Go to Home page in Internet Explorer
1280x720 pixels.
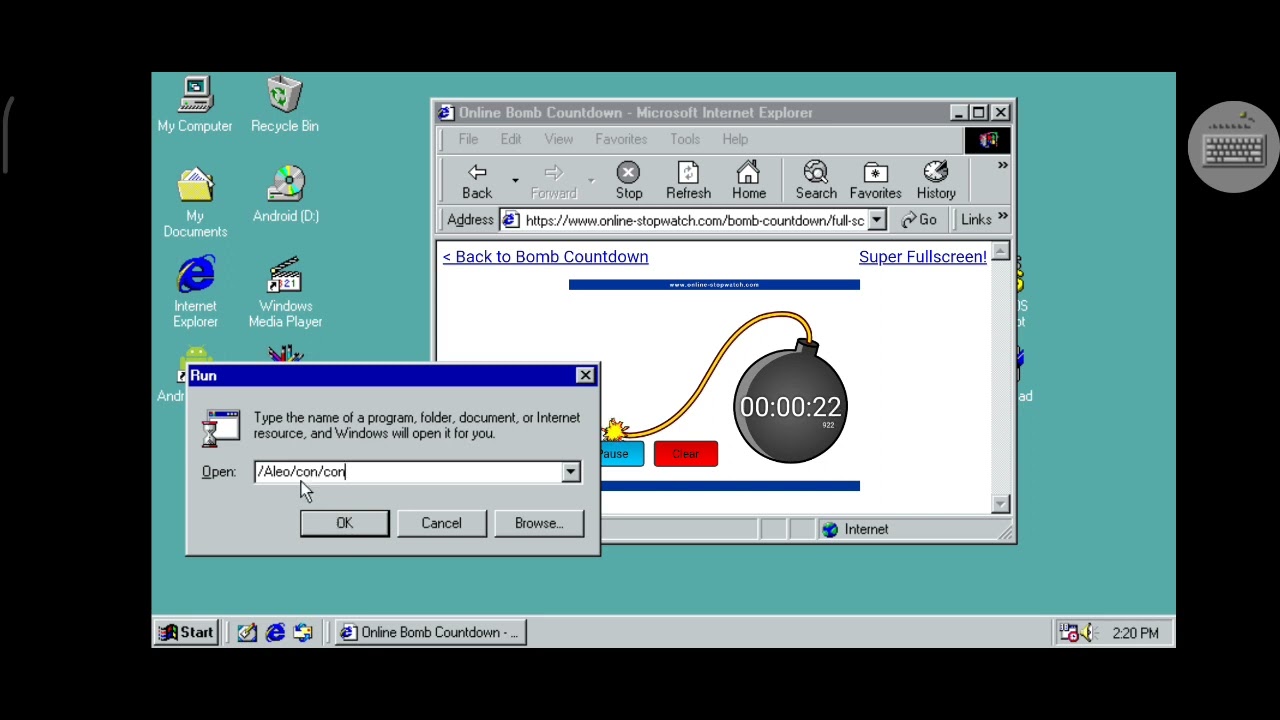pyautogui.click(x=748, y=182)
